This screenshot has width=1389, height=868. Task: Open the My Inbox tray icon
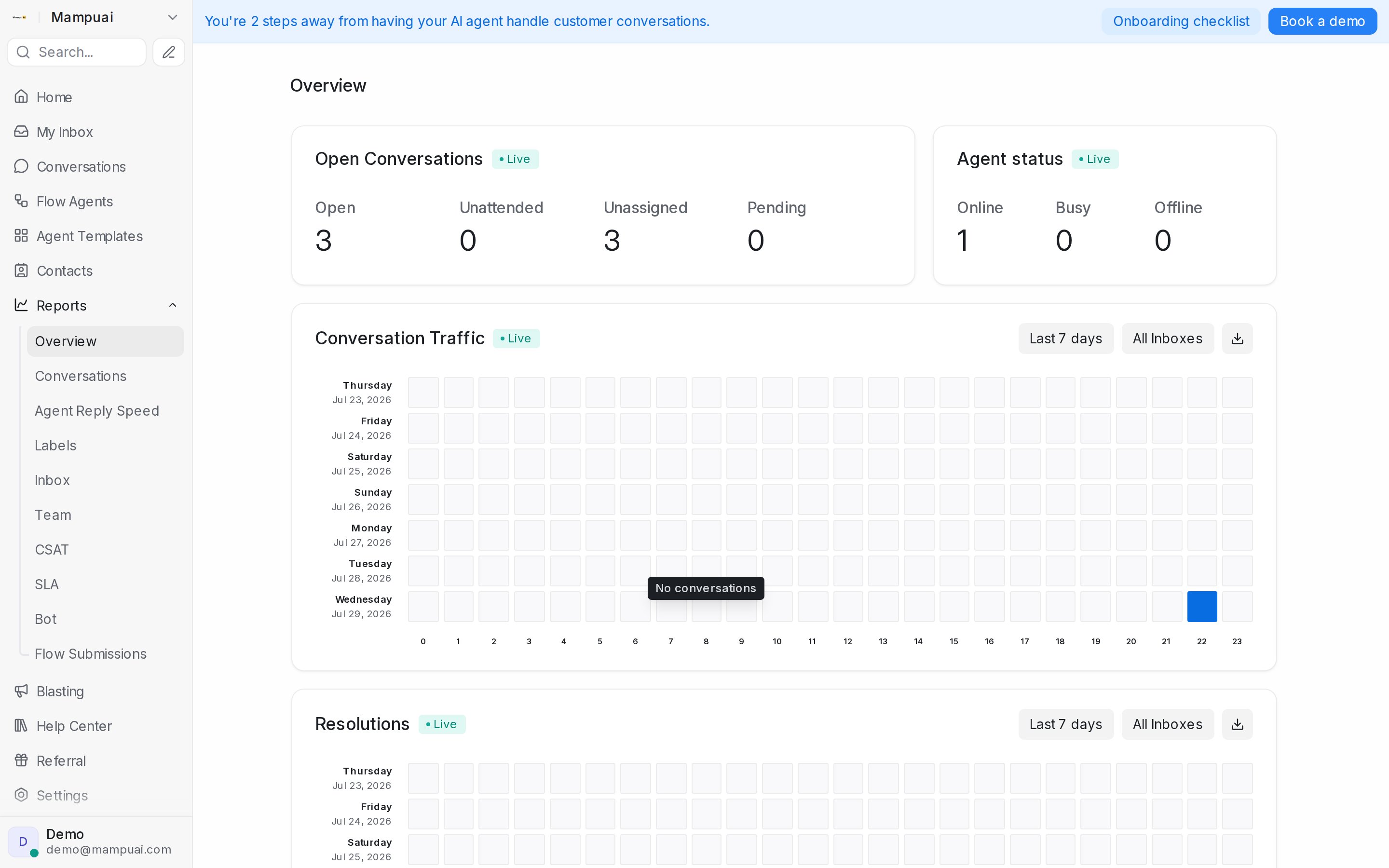pyautogui.click(x=21, y=132)
